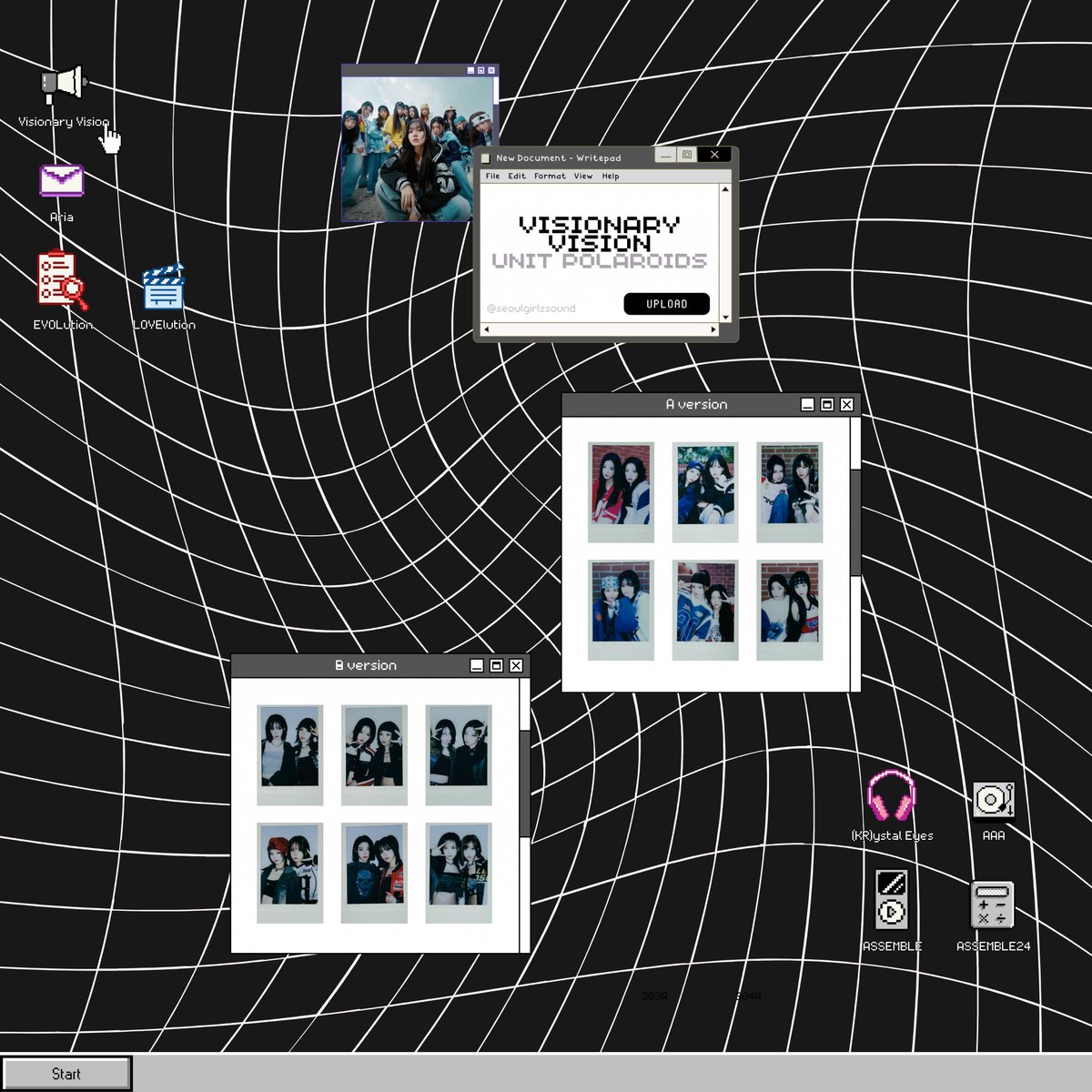Screen dimensions: 1092x1092
Task: Minimize the B version window
Action: tap(476, 665)
